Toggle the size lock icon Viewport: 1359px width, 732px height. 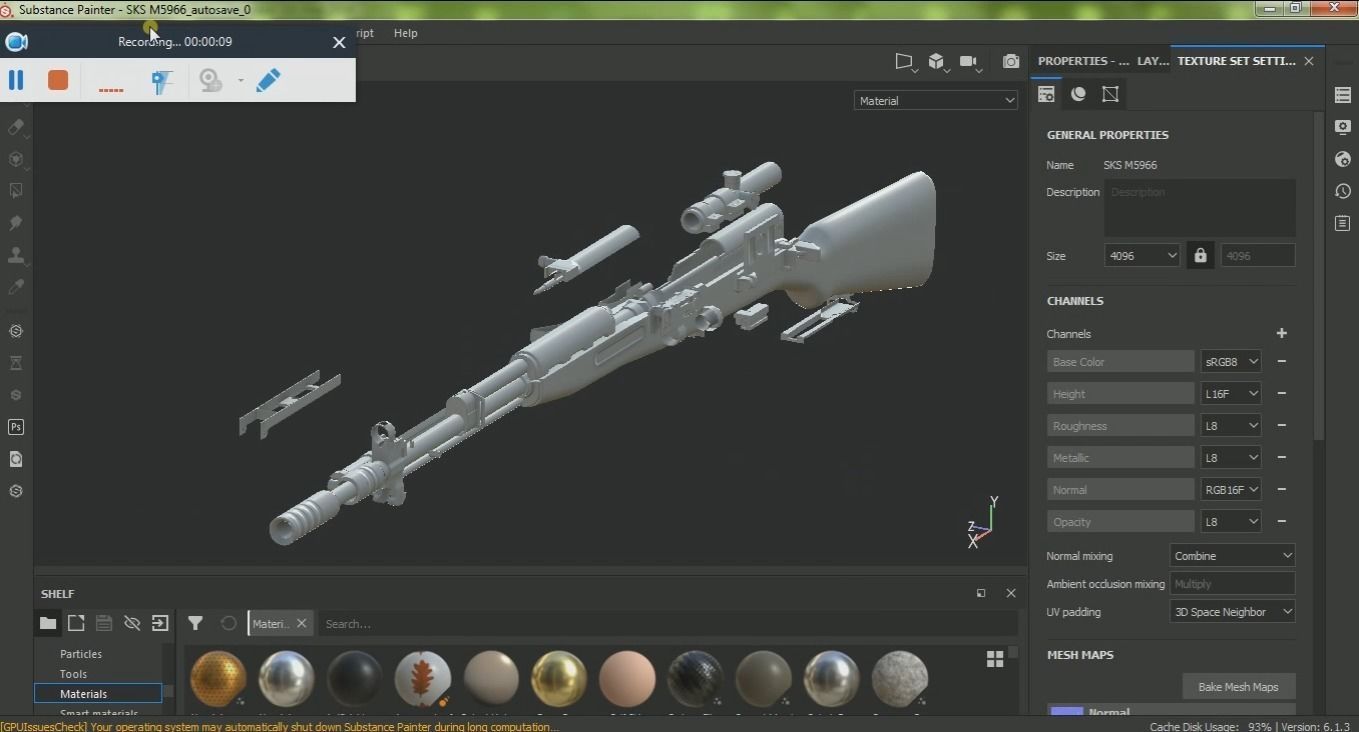[1200, 255]
